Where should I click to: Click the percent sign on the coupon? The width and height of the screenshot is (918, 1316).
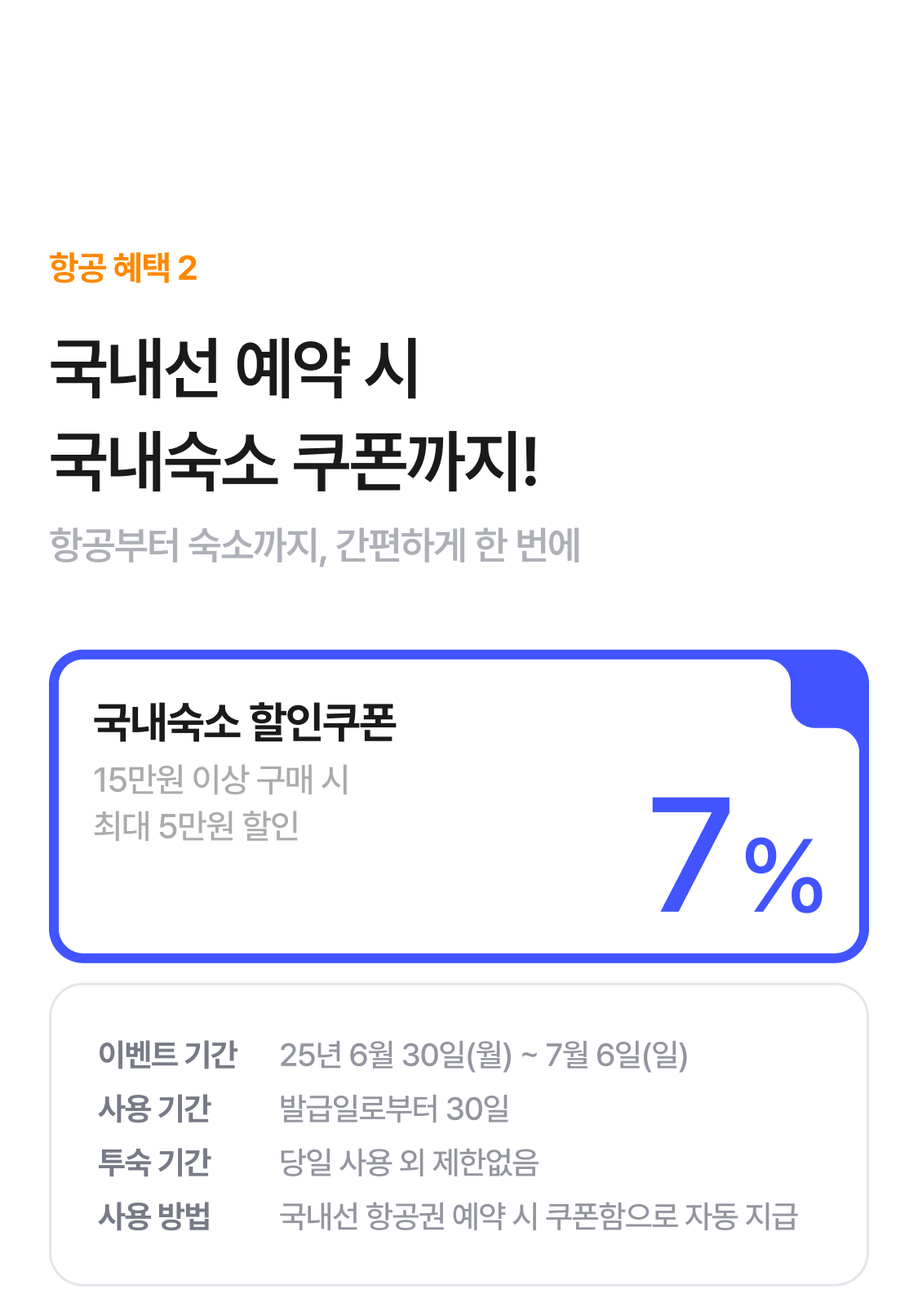[784, 876]
